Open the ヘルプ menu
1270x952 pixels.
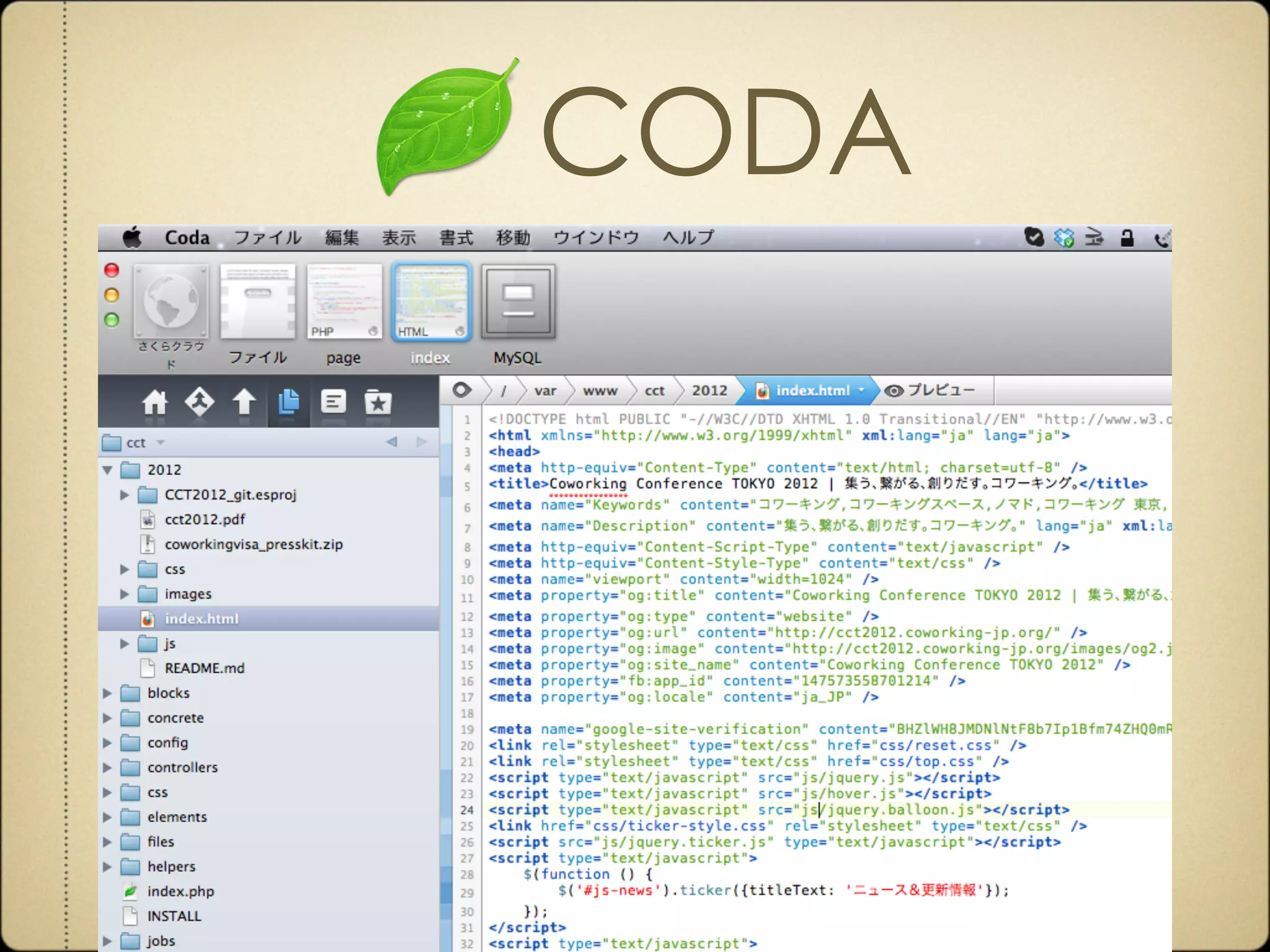(688, 237)
